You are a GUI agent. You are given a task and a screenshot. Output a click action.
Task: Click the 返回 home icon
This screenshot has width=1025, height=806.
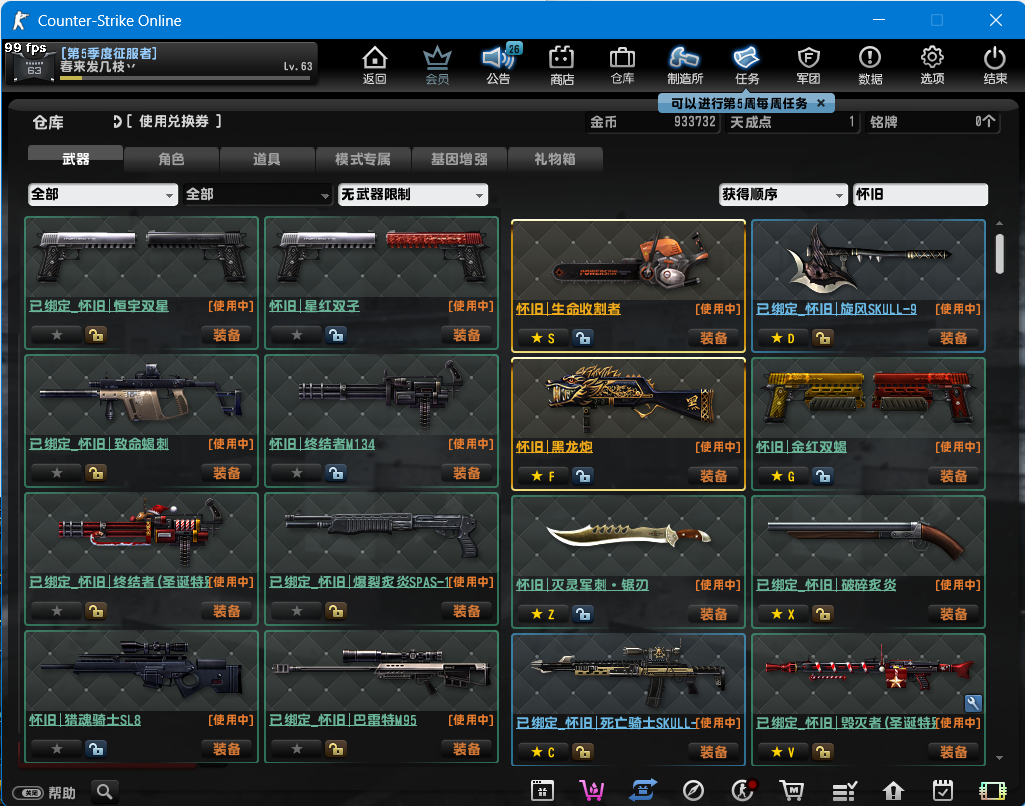375,65
